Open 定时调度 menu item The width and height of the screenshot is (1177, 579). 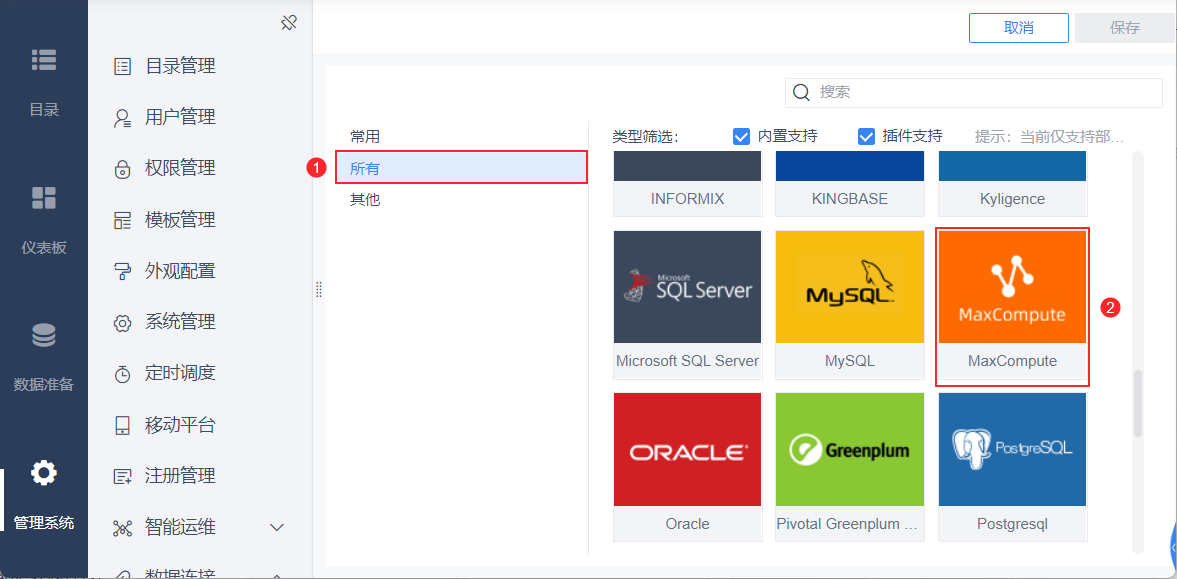point(180,373)
